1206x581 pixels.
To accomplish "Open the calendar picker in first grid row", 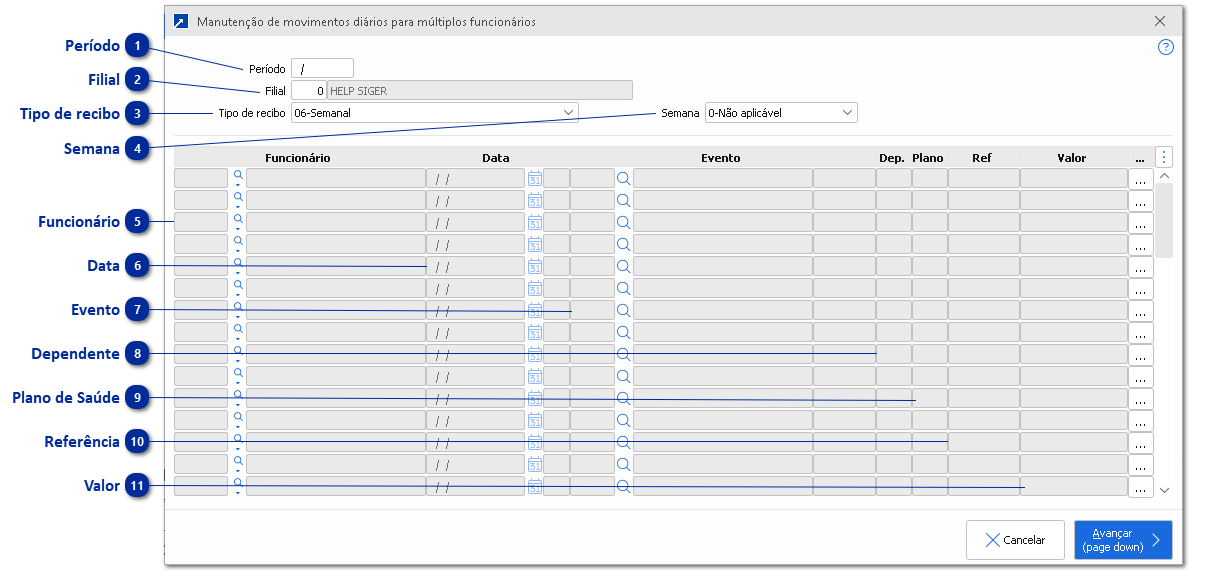I will pyautogui.click(x=535, y=178).
